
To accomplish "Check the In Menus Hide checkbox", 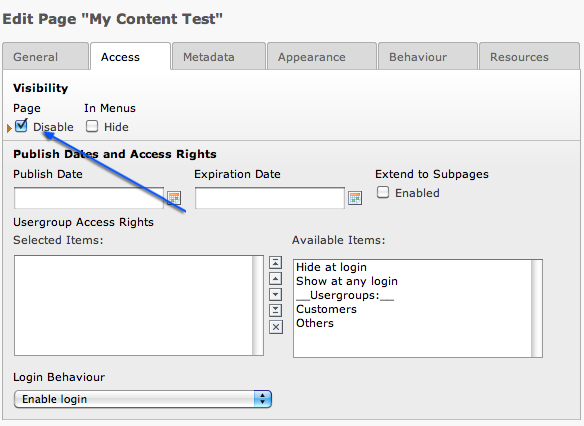I will click(x=92, y=126).
